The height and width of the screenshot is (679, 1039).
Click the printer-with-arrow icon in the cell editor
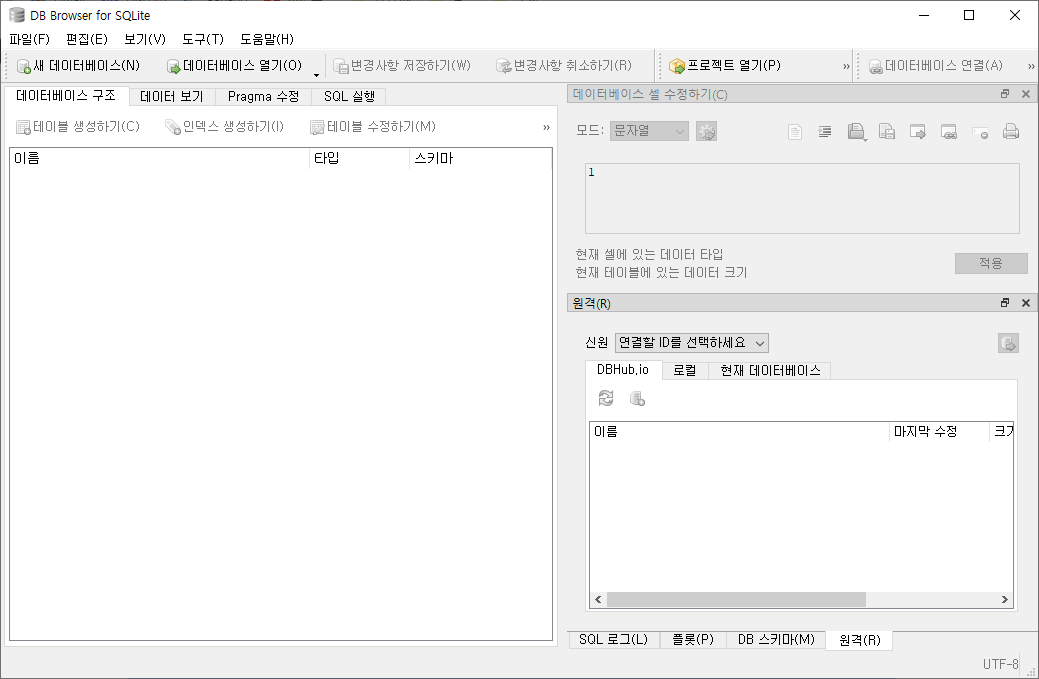click(857, 132)
